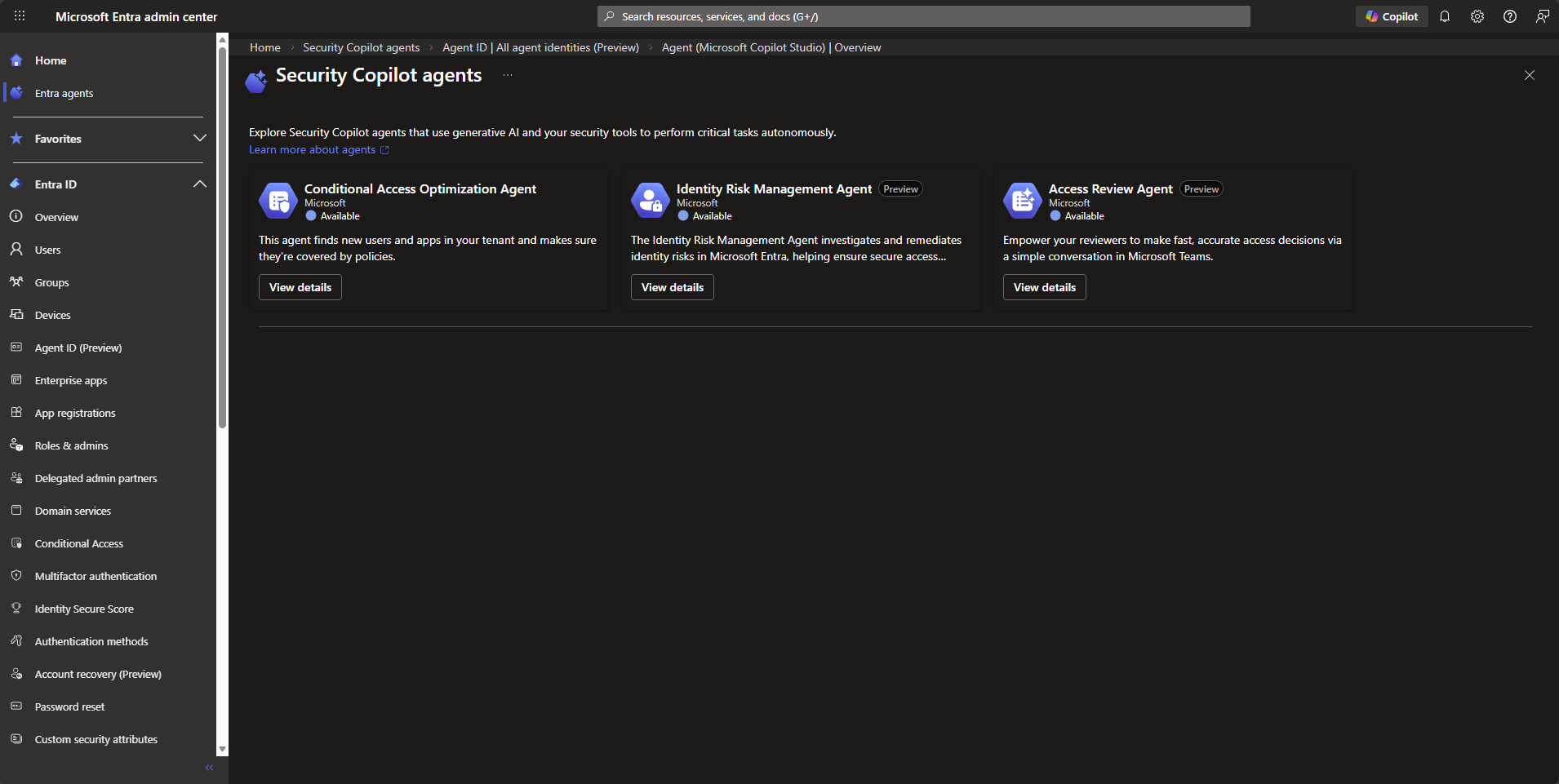The height and width of the screenshot is (784, 1559).
Task: Expand the Favorites section chevron
Action: 199,139
